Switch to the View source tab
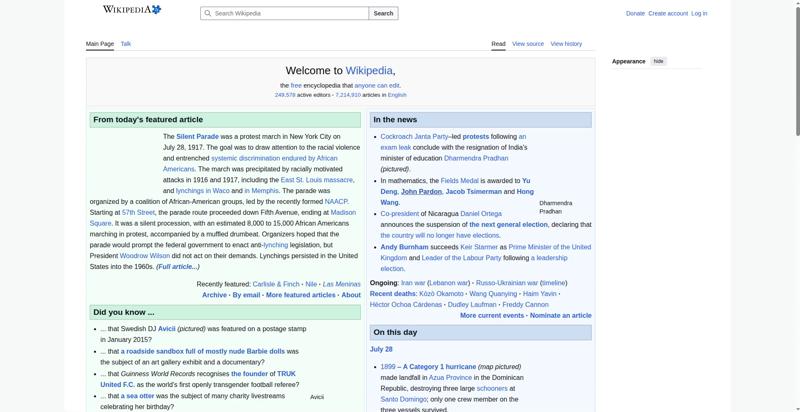 pos(528,44)
